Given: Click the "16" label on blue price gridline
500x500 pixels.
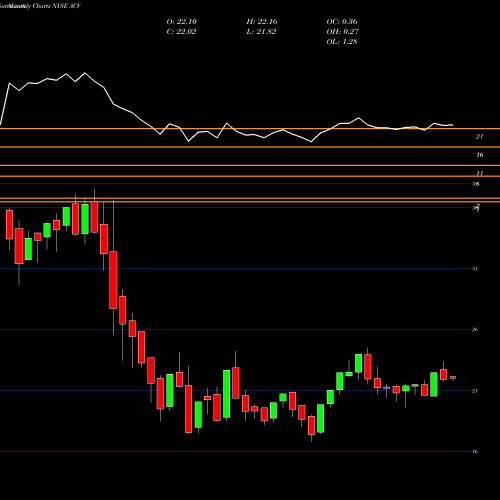Looking at the screenshot, I should 475,452.
